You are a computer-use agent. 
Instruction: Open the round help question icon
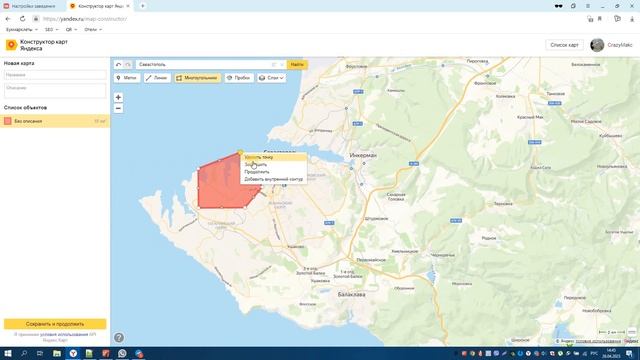[119, 338]
